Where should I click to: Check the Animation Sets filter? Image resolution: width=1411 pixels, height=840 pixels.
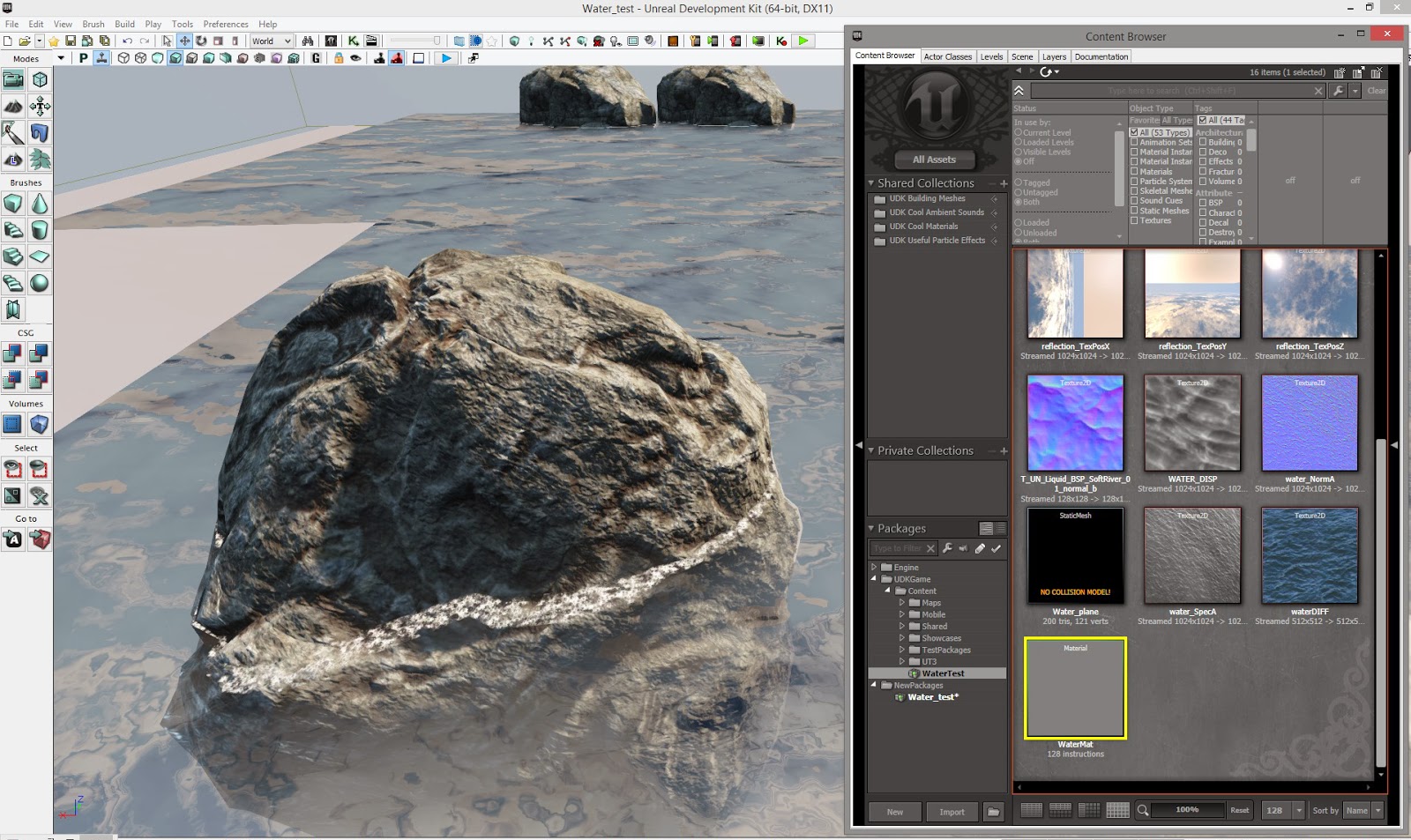pos(1134,142)
